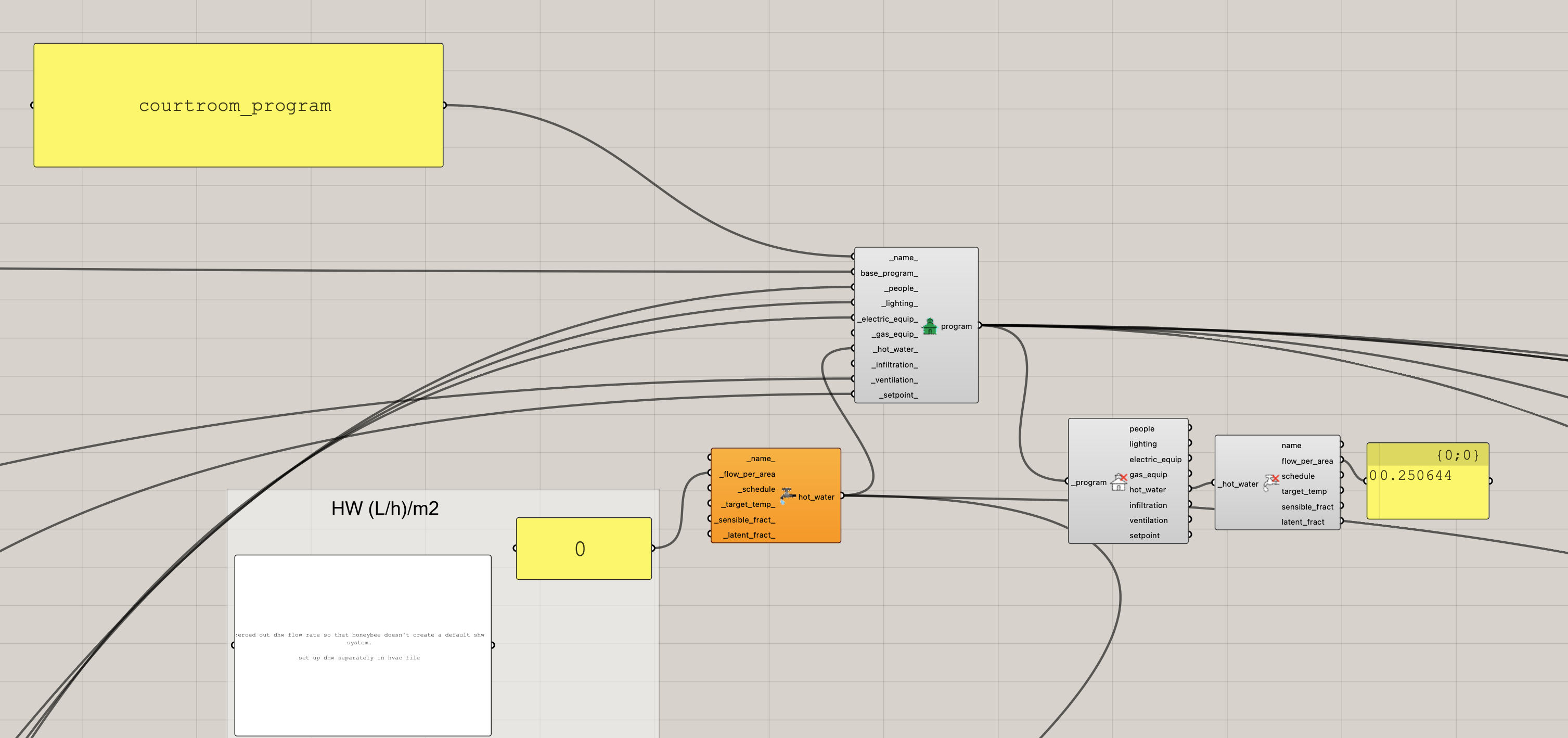Click the hot_water output of deconstruct program

1147,490
